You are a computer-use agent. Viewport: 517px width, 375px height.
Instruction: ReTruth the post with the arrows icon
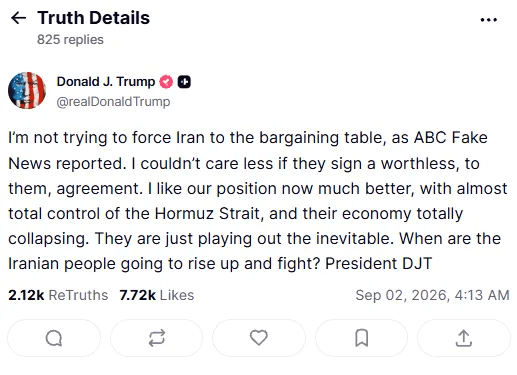[157, 338]
